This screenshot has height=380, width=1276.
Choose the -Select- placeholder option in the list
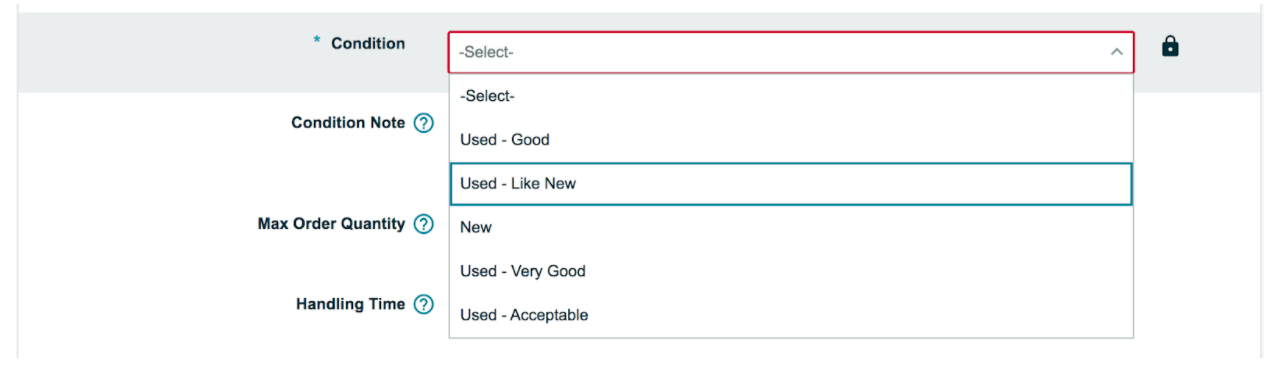791,96
